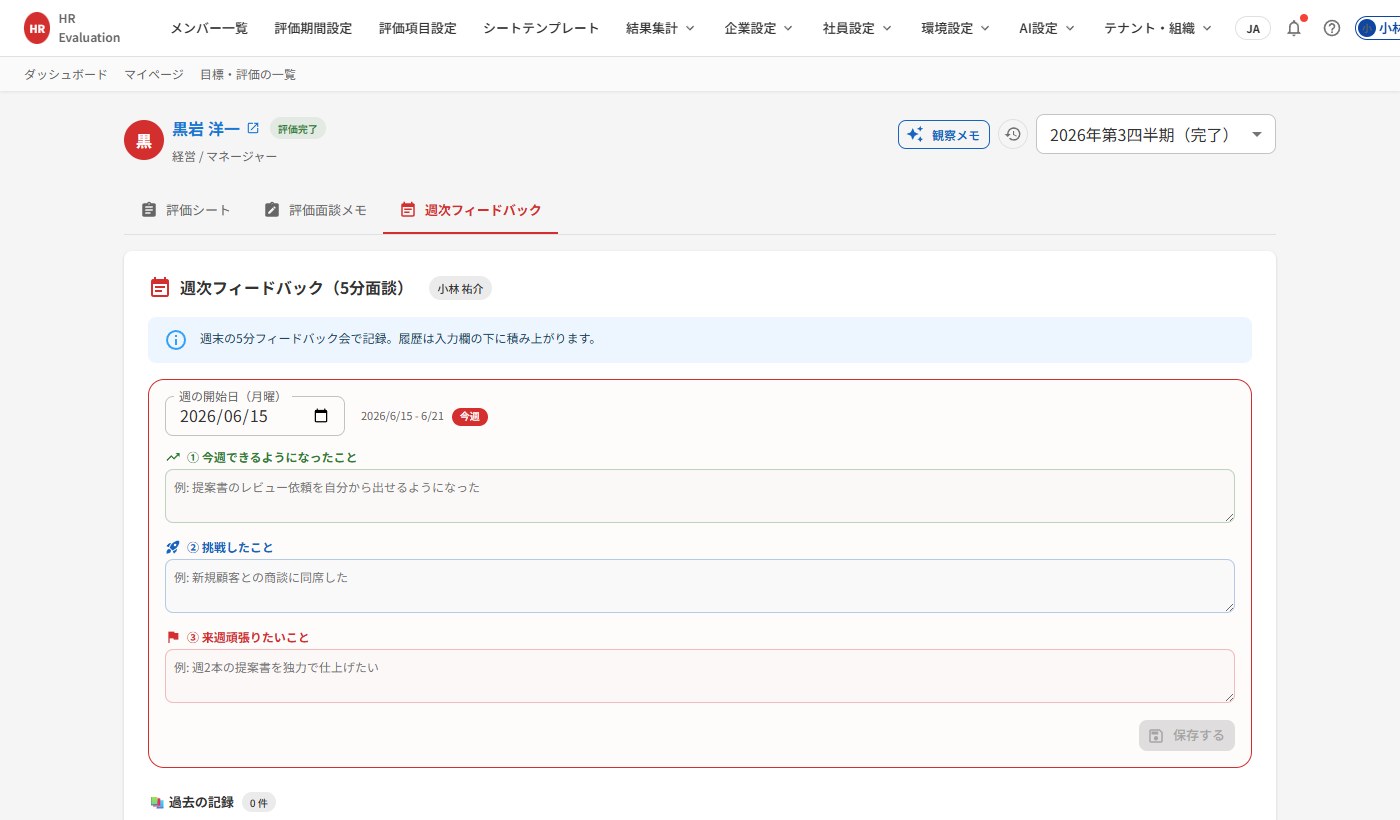Click the 保存する button
The width and height of the screenshot is (1400, 820).
pos(1187,736)
